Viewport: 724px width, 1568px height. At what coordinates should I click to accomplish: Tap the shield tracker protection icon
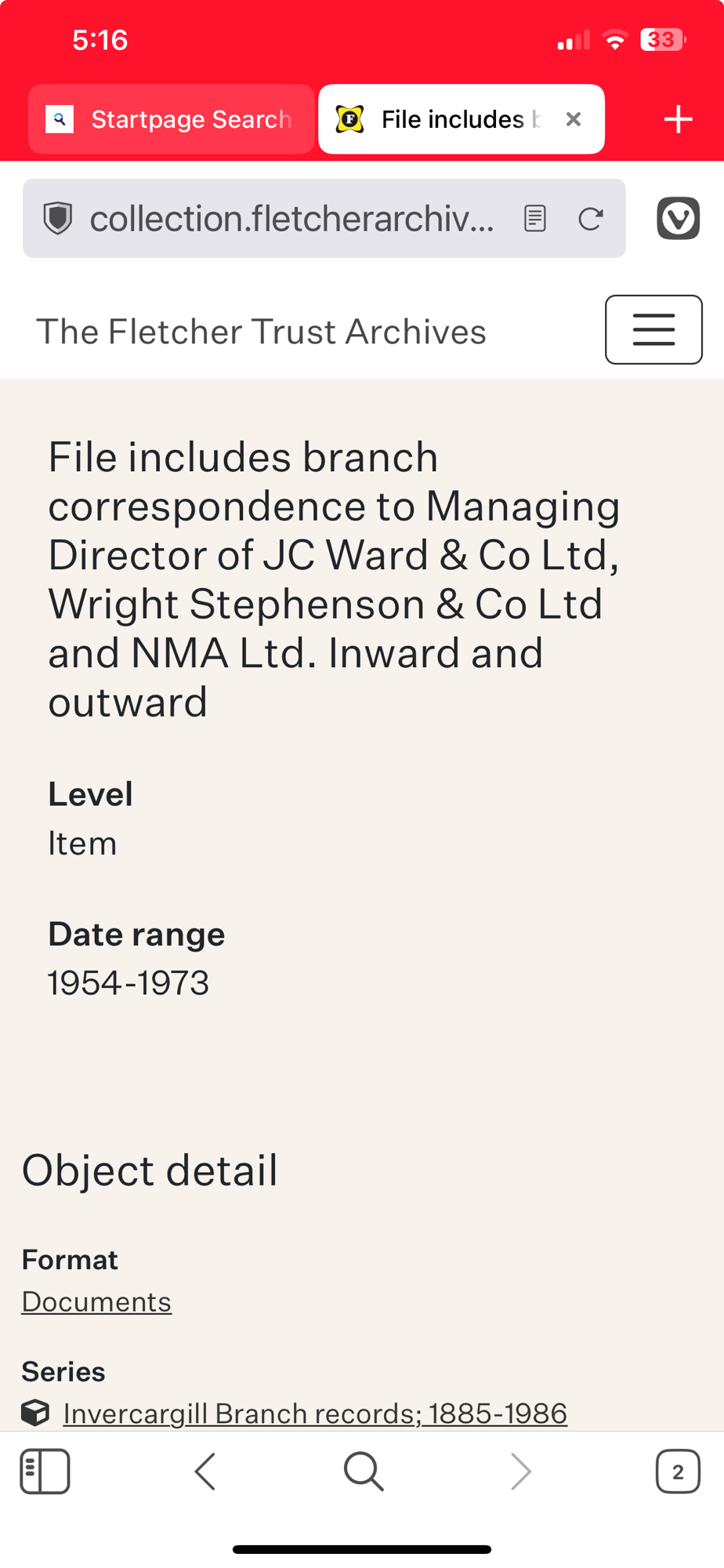57,219
